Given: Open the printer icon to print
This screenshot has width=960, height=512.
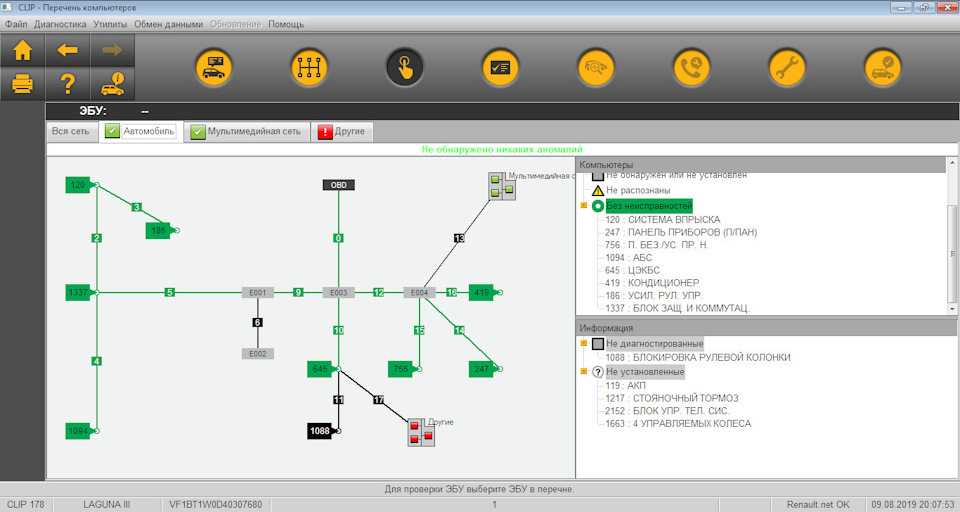Looking at the screenshot, I should point(22,83).
